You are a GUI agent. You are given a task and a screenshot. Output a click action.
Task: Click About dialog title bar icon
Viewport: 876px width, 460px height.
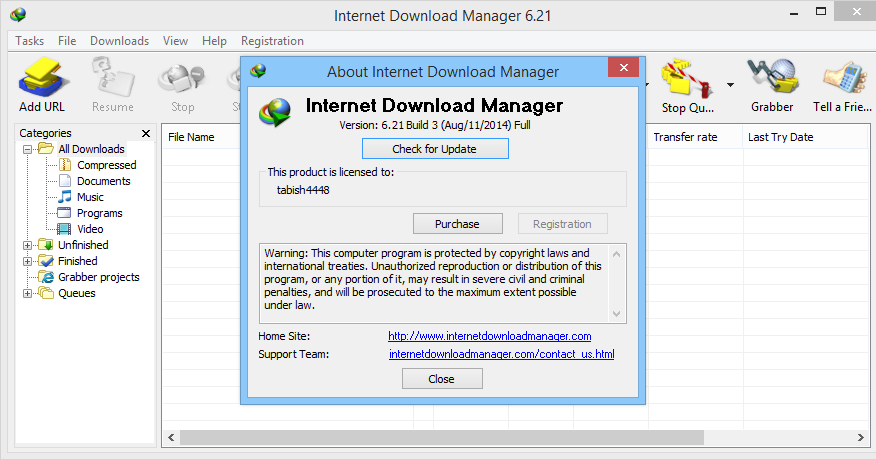tap(258, 71)
